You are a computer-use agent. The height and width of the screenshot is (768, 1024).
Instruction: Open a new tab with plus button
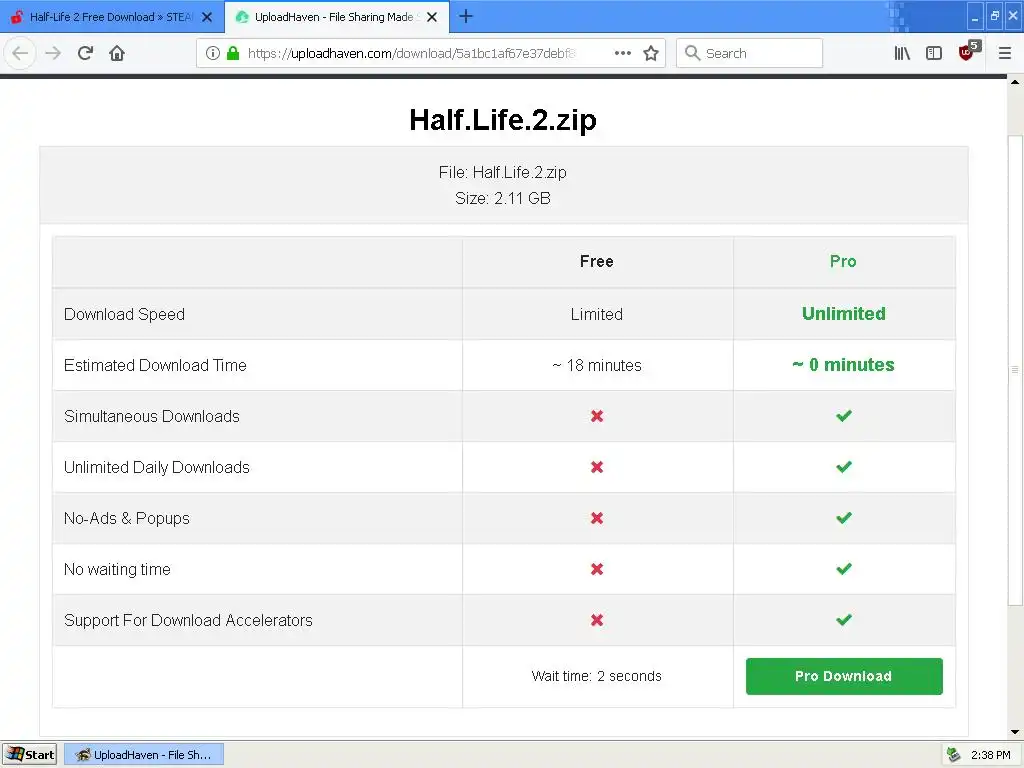click(466, 16)
